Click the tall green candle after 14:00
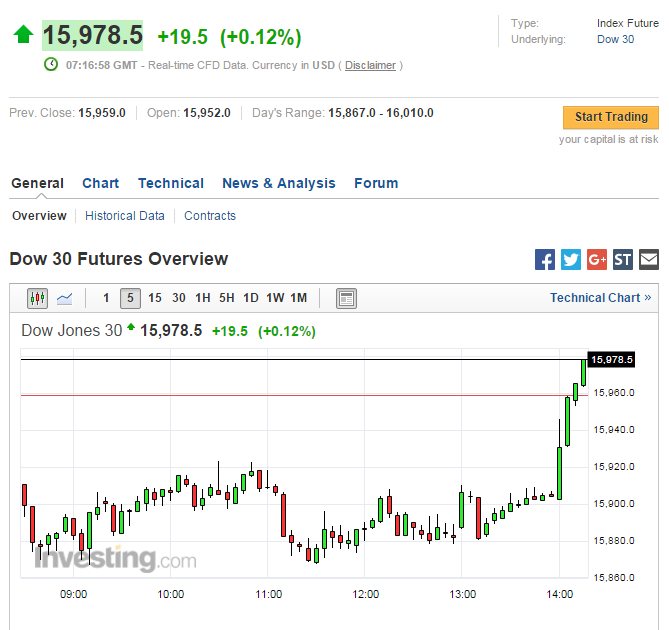This screenshot has width=669, height=630. (567, 421)
